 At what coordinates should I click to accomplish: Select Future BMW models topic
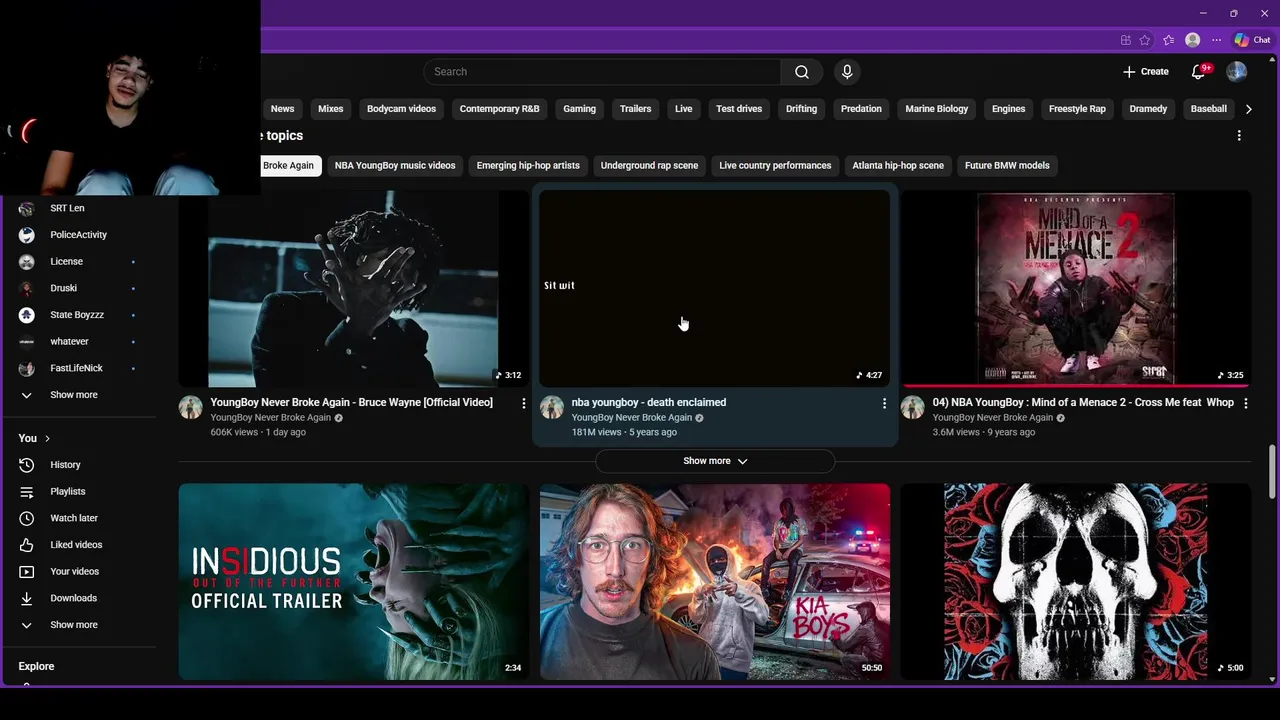1007,166
